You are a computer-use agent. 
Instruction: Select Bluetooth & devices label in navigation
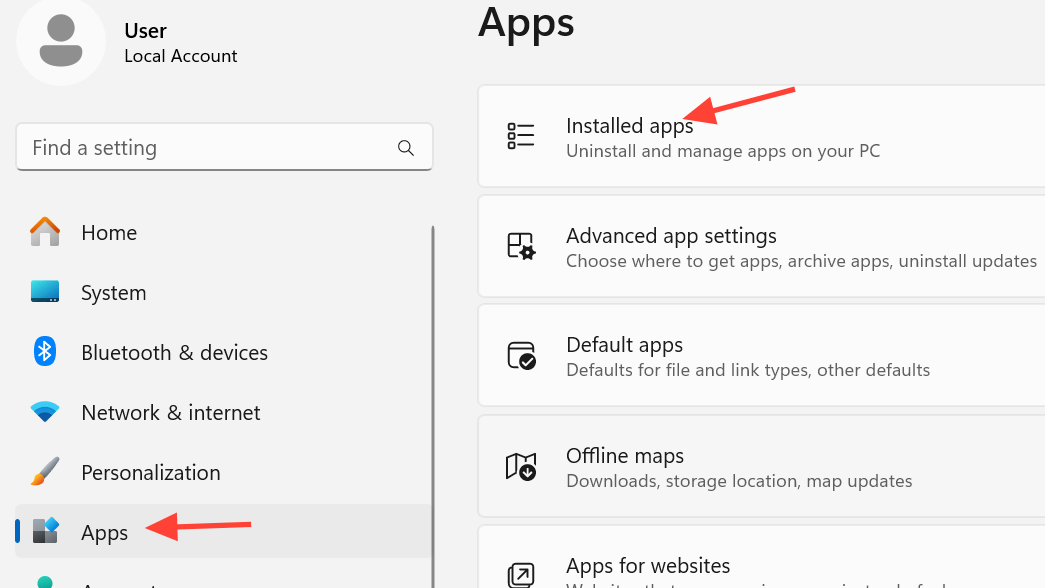click(174, 353)
